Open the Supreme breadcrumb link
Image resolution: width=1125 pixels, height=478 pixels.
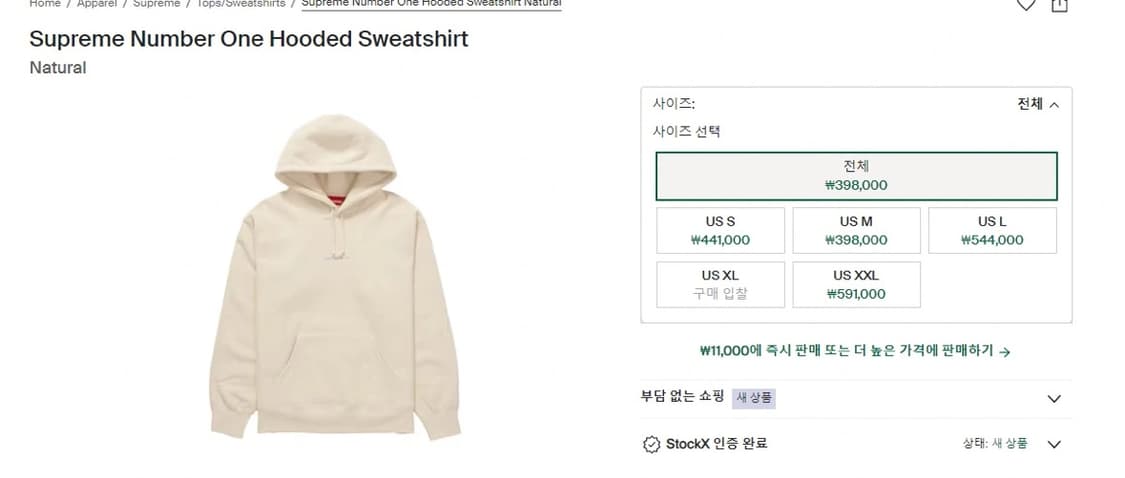point(157,4)
